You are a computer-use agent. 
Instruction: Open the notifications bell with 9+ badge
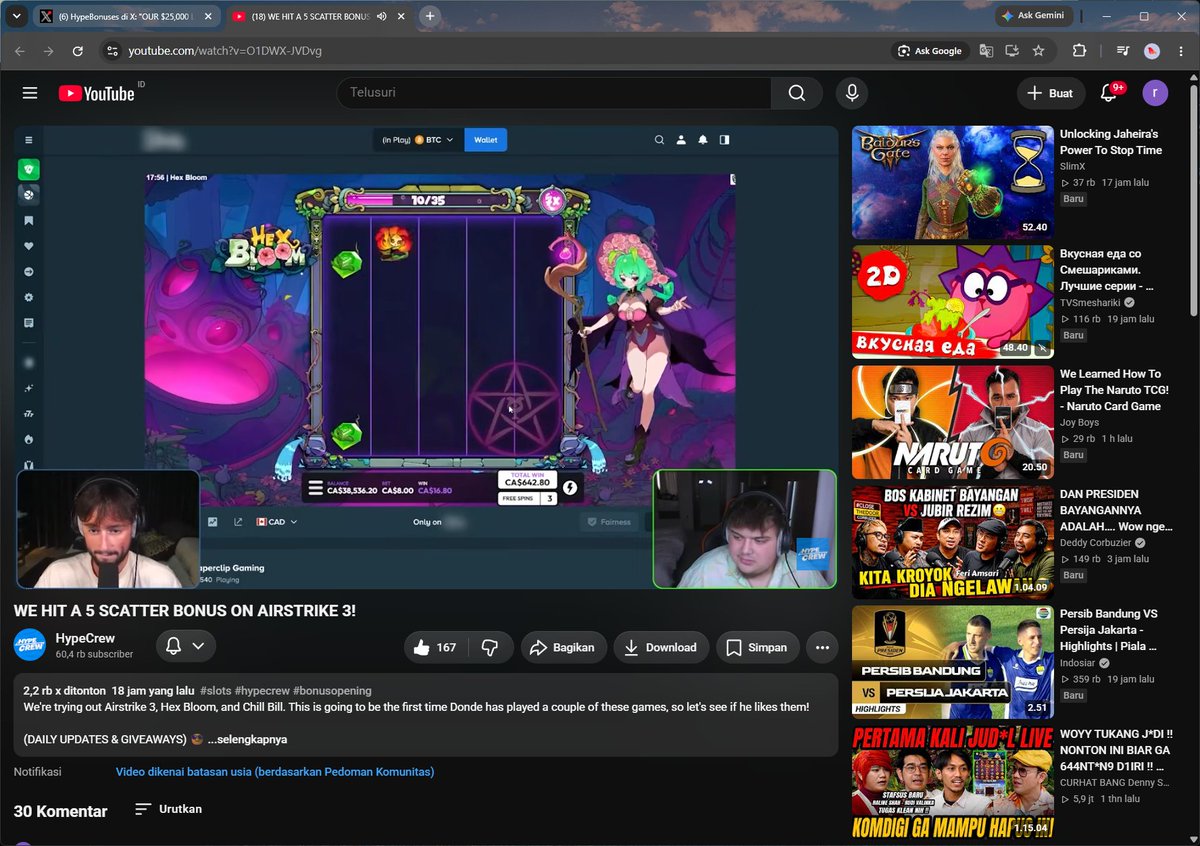(x=1108, y=93)
